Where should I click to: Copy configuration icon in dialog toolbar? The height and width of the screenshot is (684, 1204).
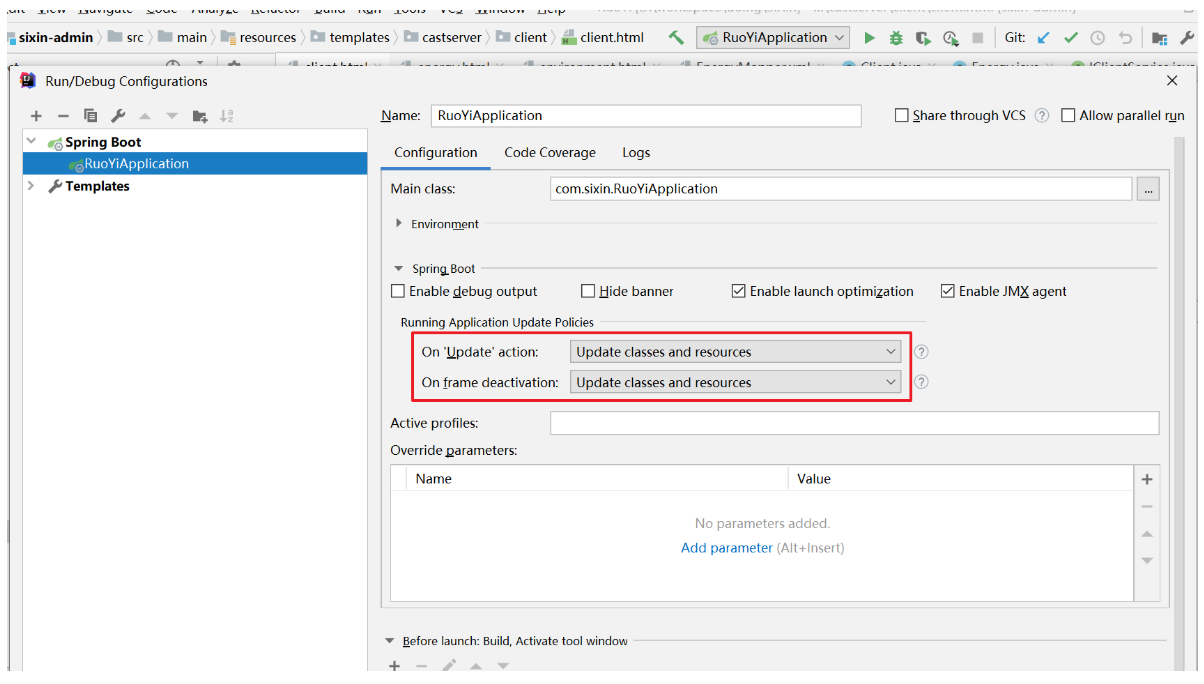click(x=91, y=116)
